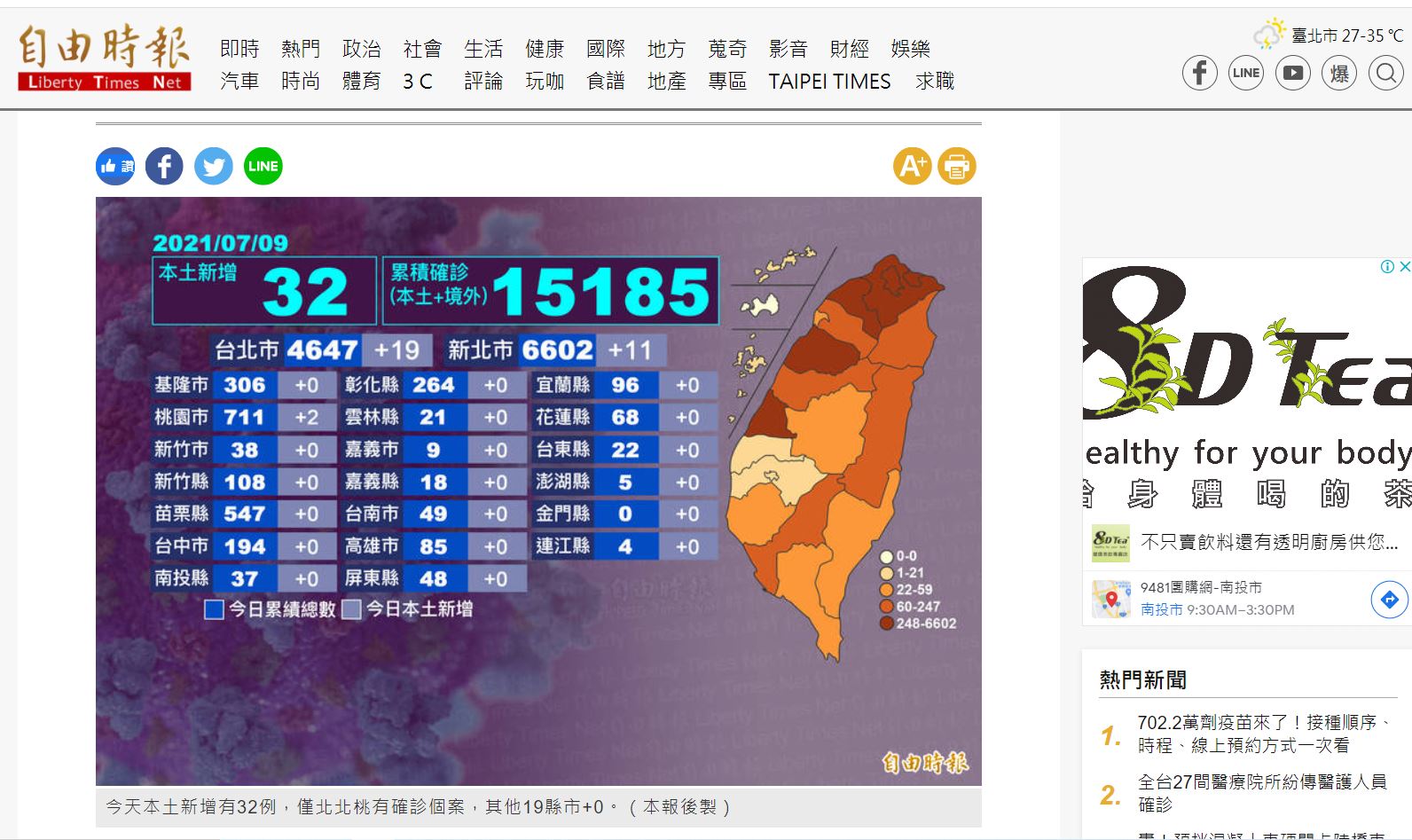Open the Facebook icon in header
Viewport: 1412px width, 840px height.
coord(1199,73)
